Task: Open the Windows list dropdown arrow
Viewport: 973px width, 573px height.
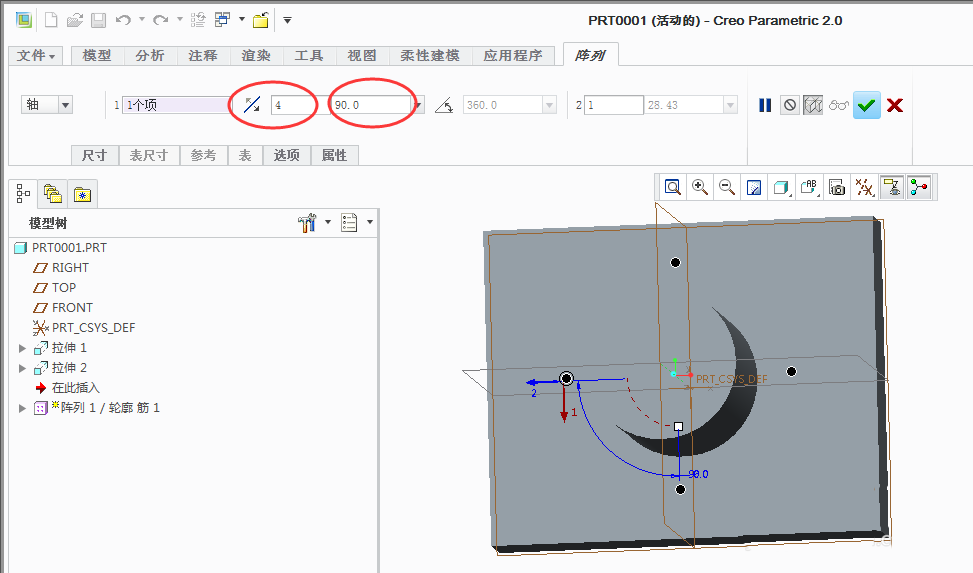Action: 241,20
